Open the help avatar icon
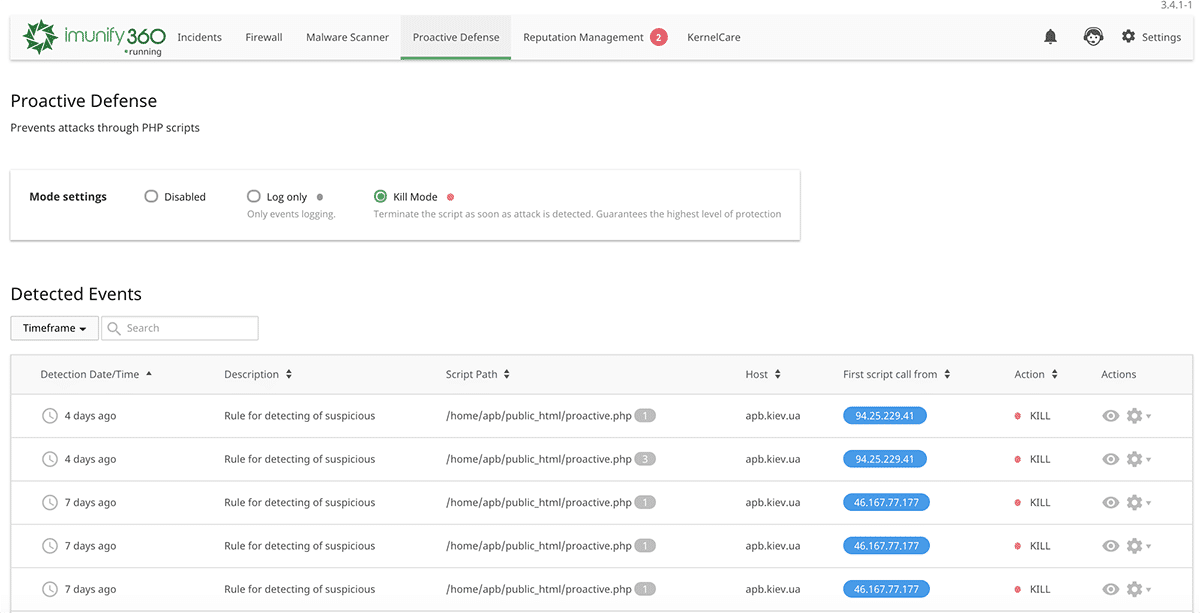 pyautogui.click(x=1093, y=36)
